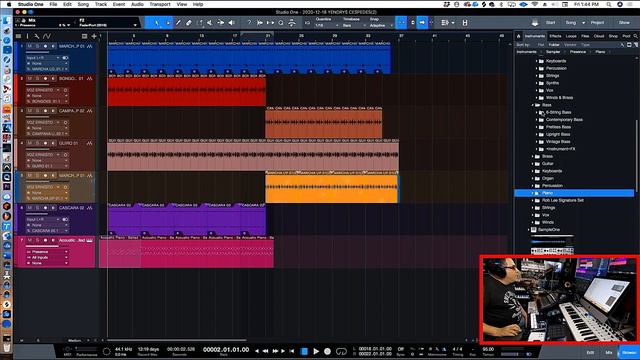Mute the CAMPA_P 02 track
This screenshot has height=360, width=640.
pyautogui.click(x=29, y=111)
